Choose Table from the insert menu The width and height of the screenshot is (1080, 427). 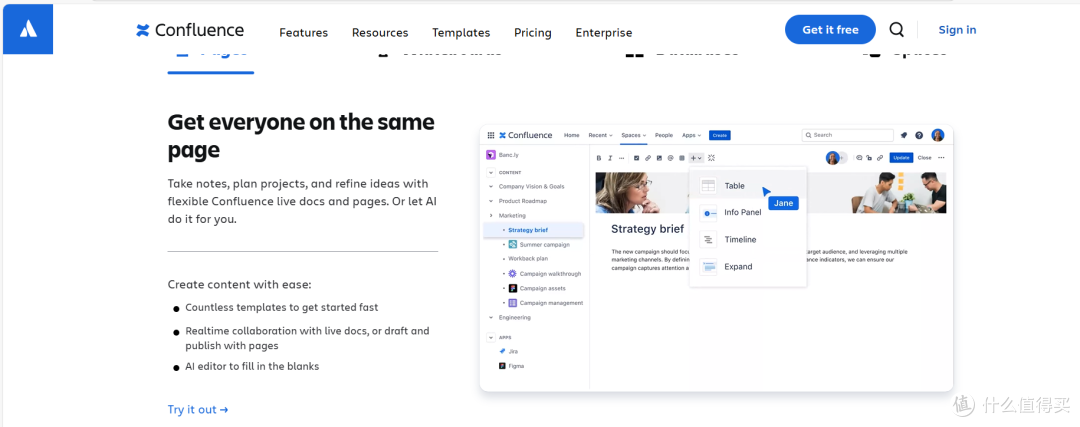[748, 186]
